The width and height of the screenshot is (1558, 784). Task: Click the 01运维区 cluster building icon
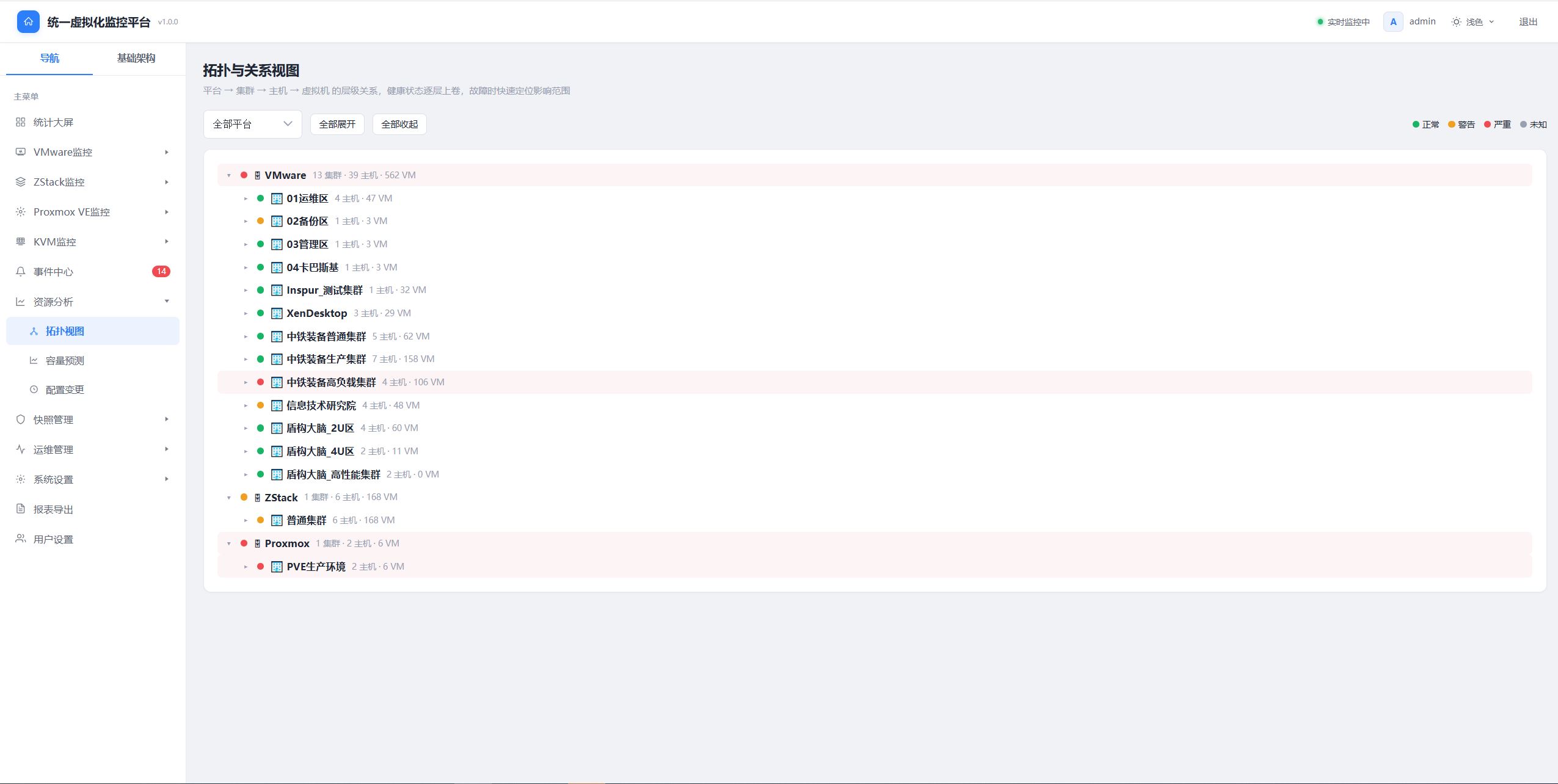point(277,198)
